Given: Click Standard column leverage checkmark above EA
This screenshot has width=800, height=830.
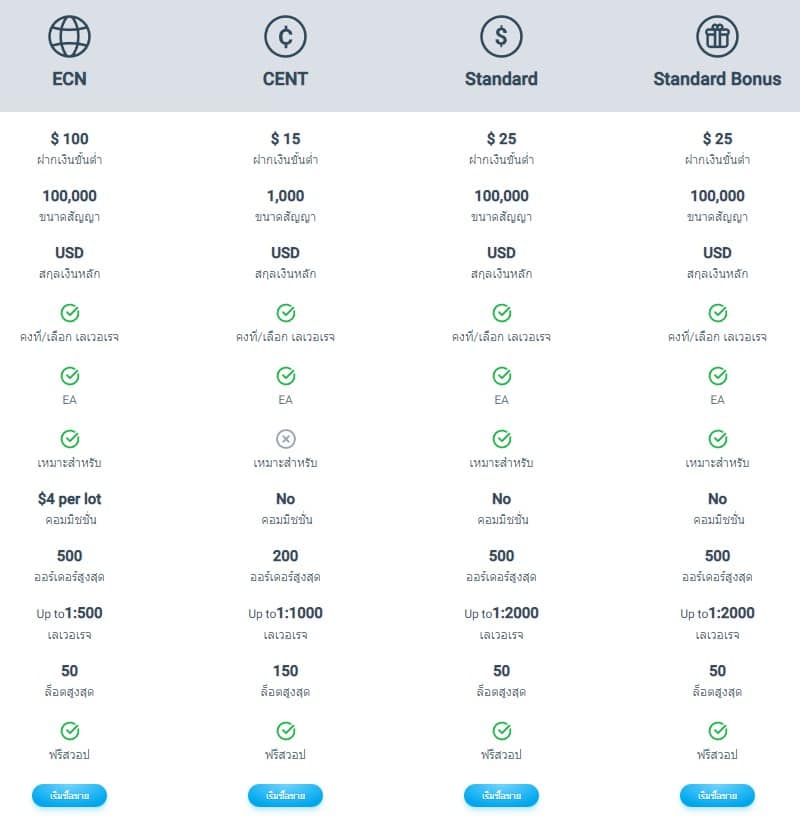Looking at the screenshot, I should 502,313.
